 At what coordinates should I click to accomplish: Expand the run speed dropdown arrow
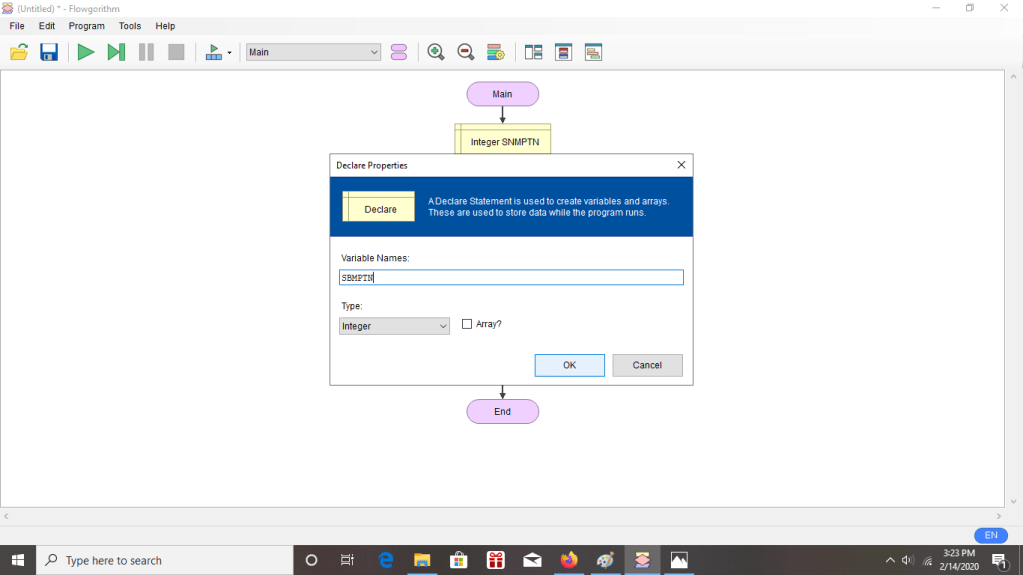[x=230, y=53]
